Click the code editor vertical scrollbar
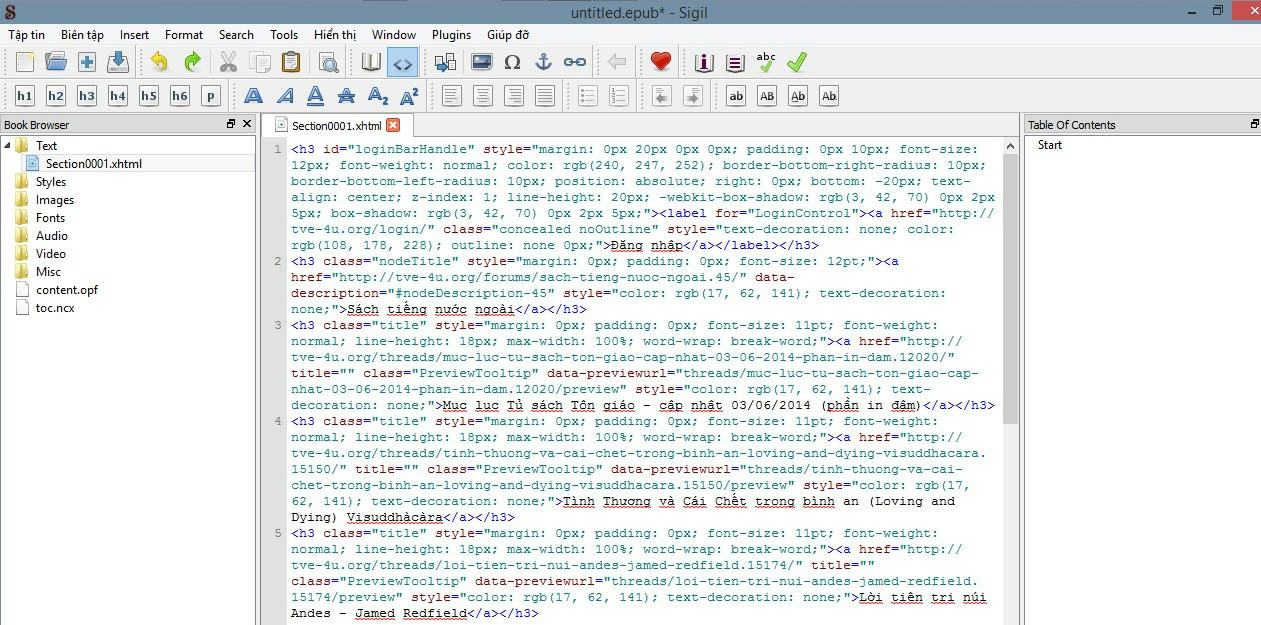 pos(1010,290)
